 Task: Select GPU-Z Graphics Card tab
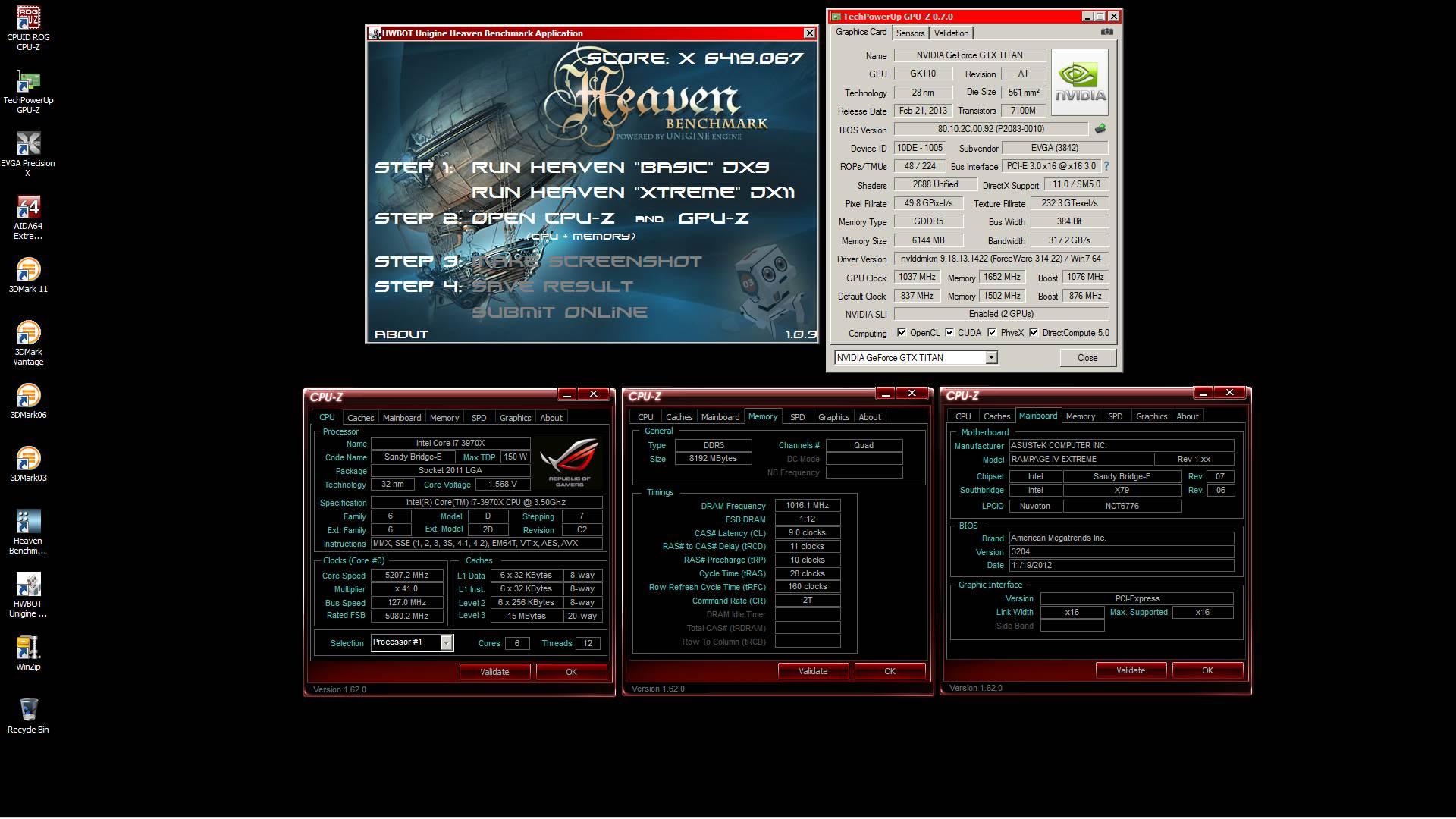point(861,32)
